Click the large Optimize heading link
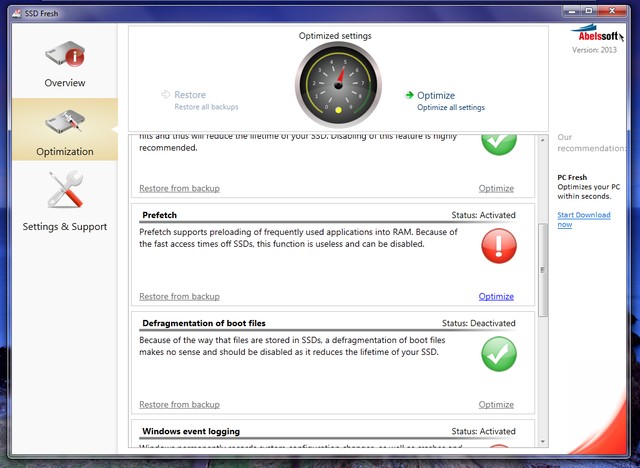The width and height of the screenshot is (640, 468). click(436, 95)
